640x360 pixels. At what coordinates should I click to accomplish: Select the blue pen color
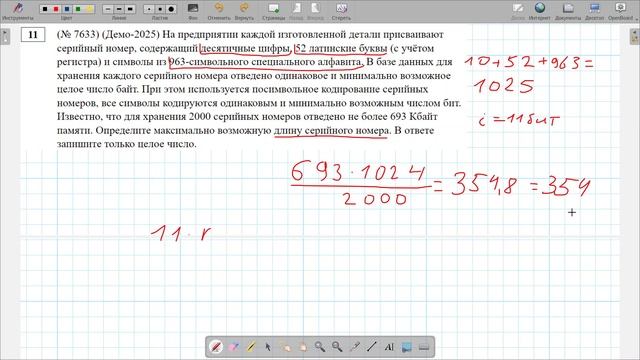point(67,9)
